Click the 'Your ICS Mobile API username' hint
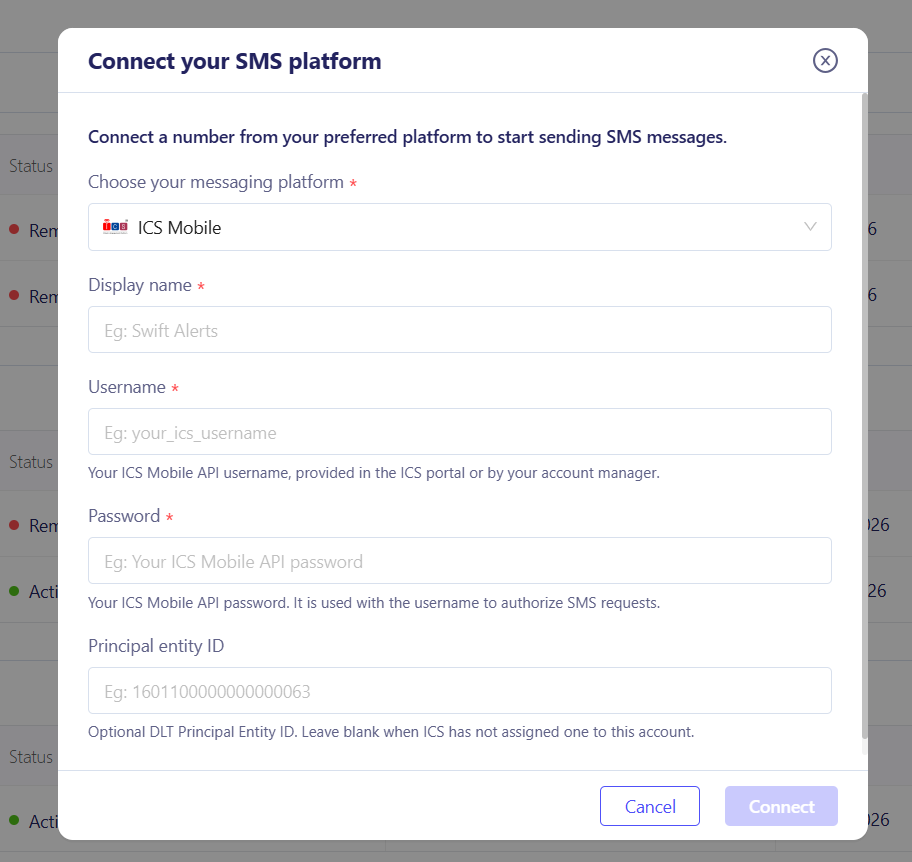The width and height of the screenshot is (912, 862). [374, 473]
